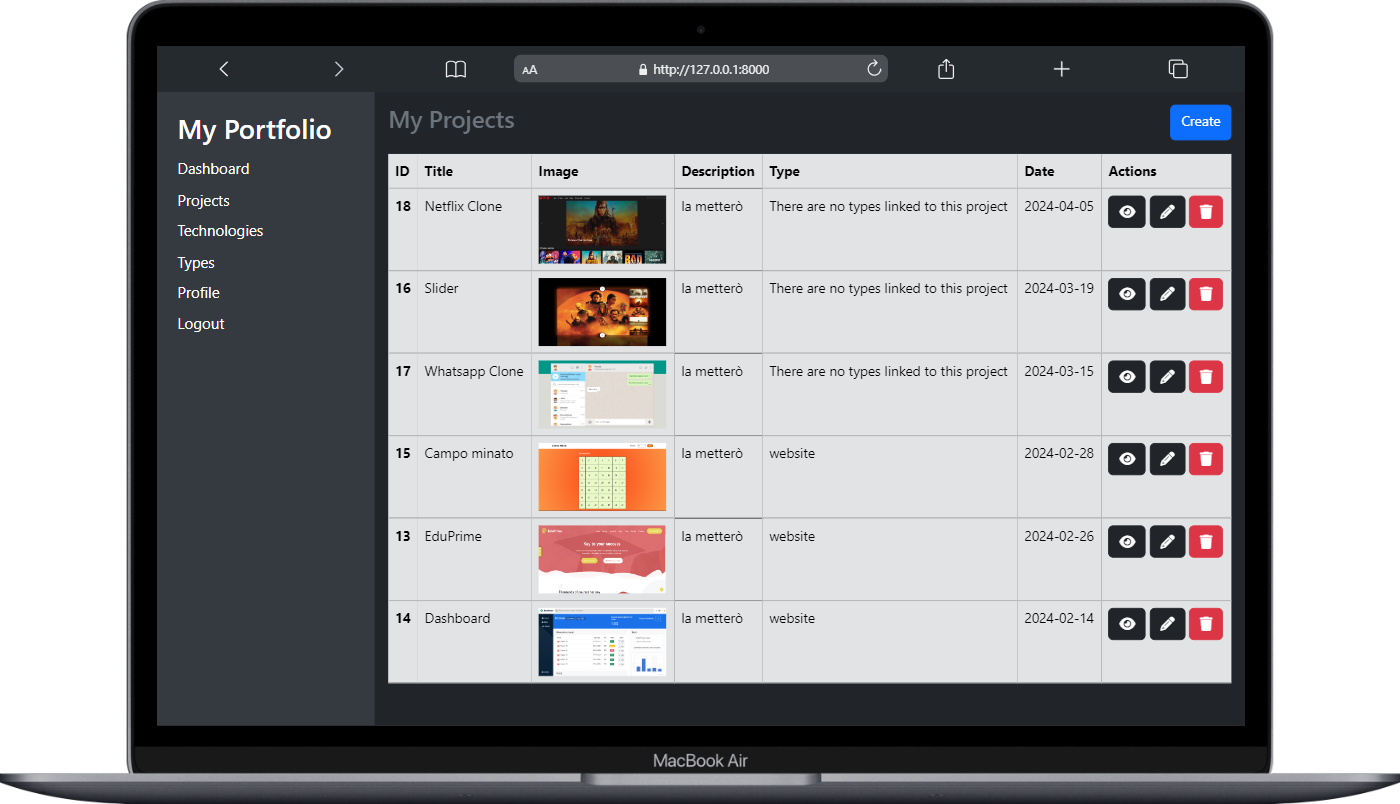Delete the Slider project via trash icon
Image resolution: width=1400 pixels, height=804 pixels.
pos(1206,294)
